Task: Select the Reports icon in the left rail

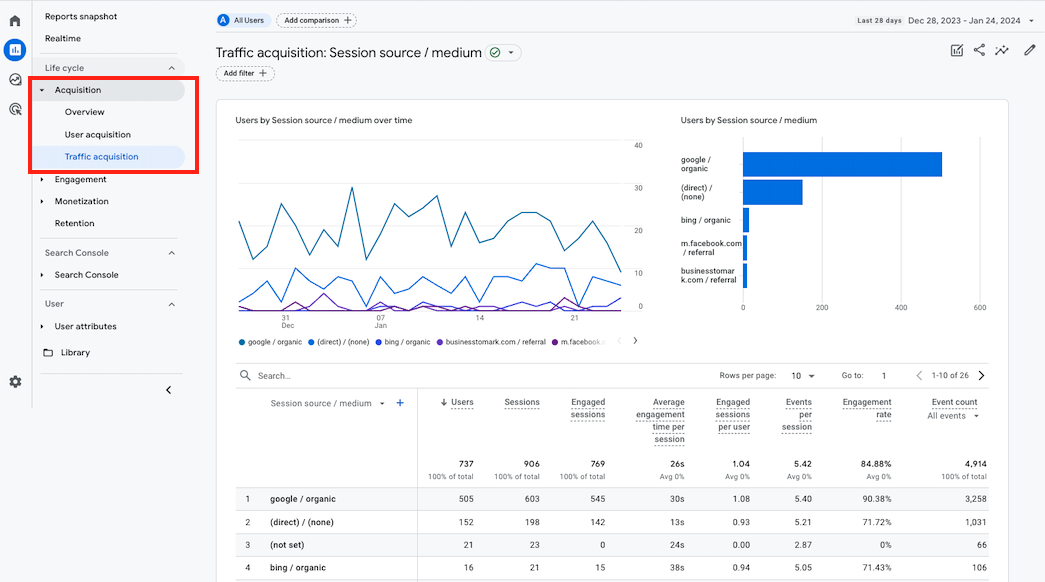Action: 14,50
